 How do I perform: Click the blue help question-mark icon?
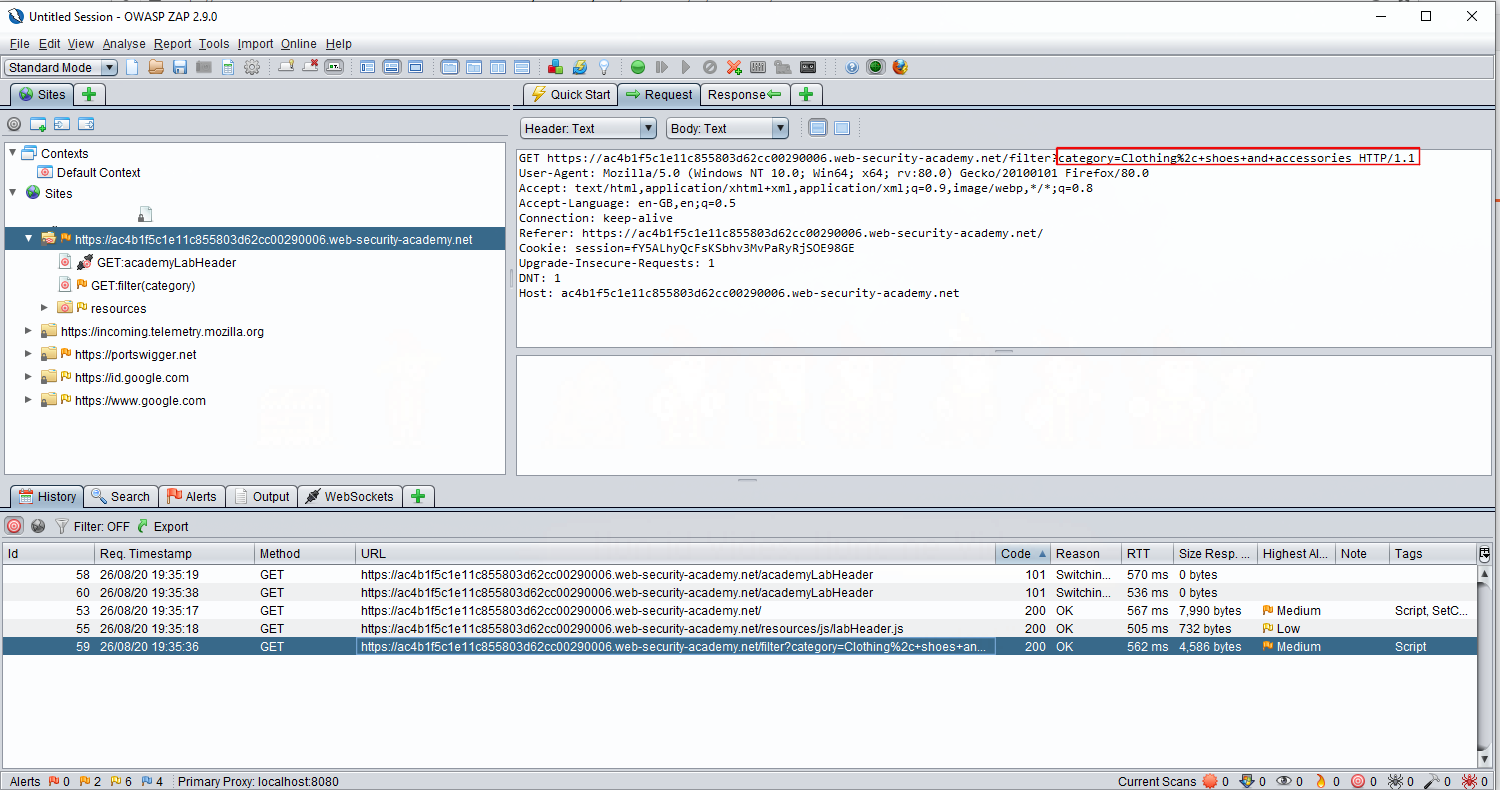click(x=852, y=67)
